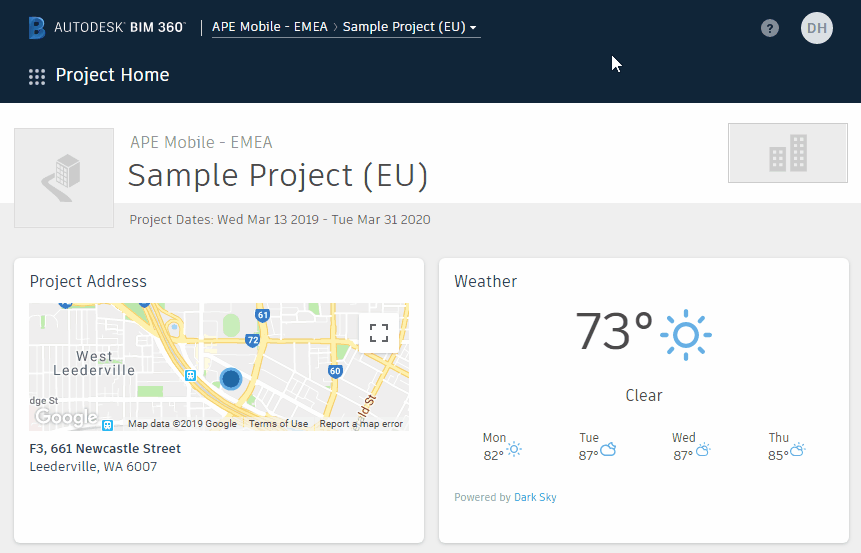Select the Wednesday forecast entry

691,447
